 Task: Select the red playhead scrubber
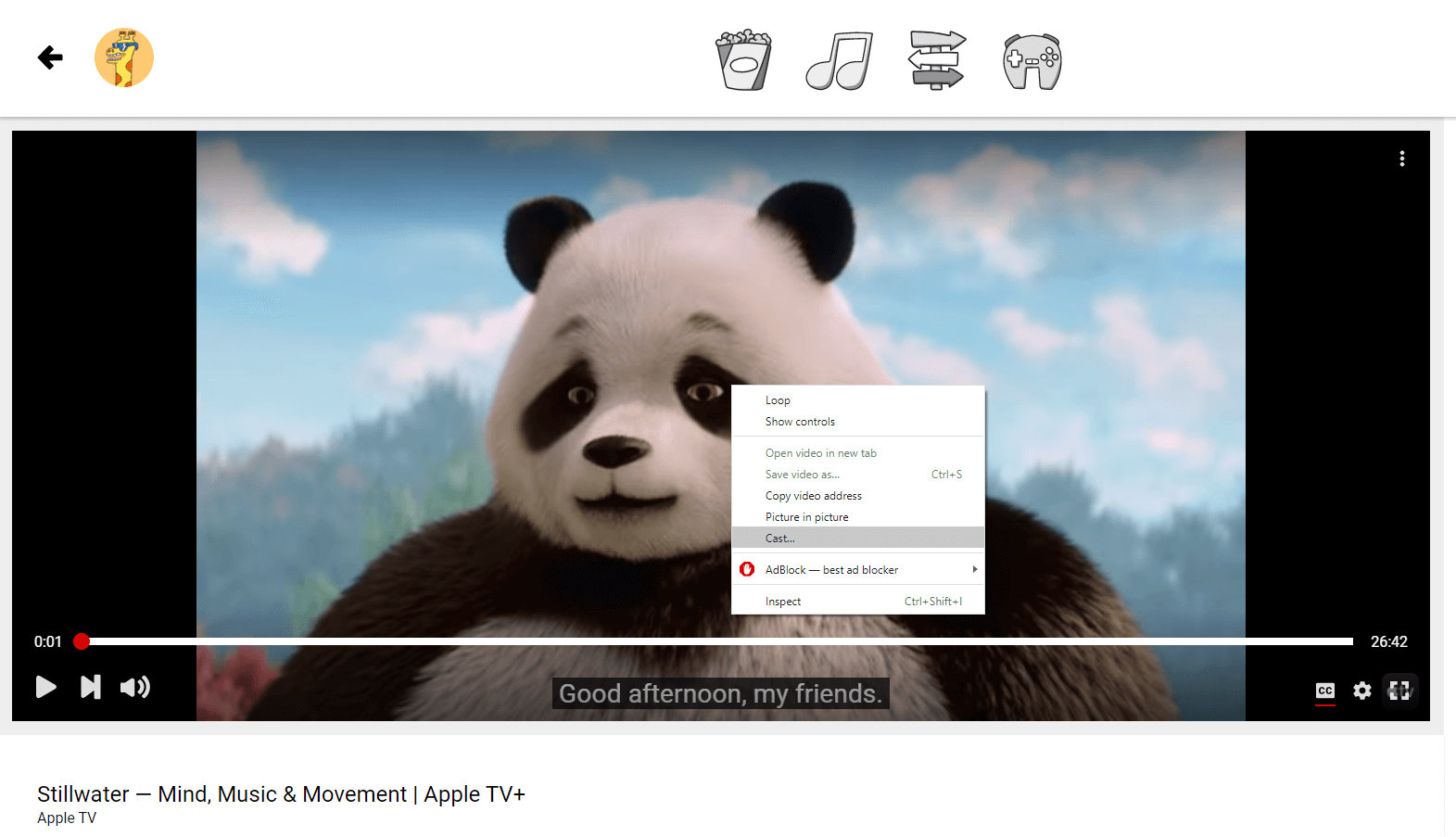pyautogui.click(x=82, y=641)
